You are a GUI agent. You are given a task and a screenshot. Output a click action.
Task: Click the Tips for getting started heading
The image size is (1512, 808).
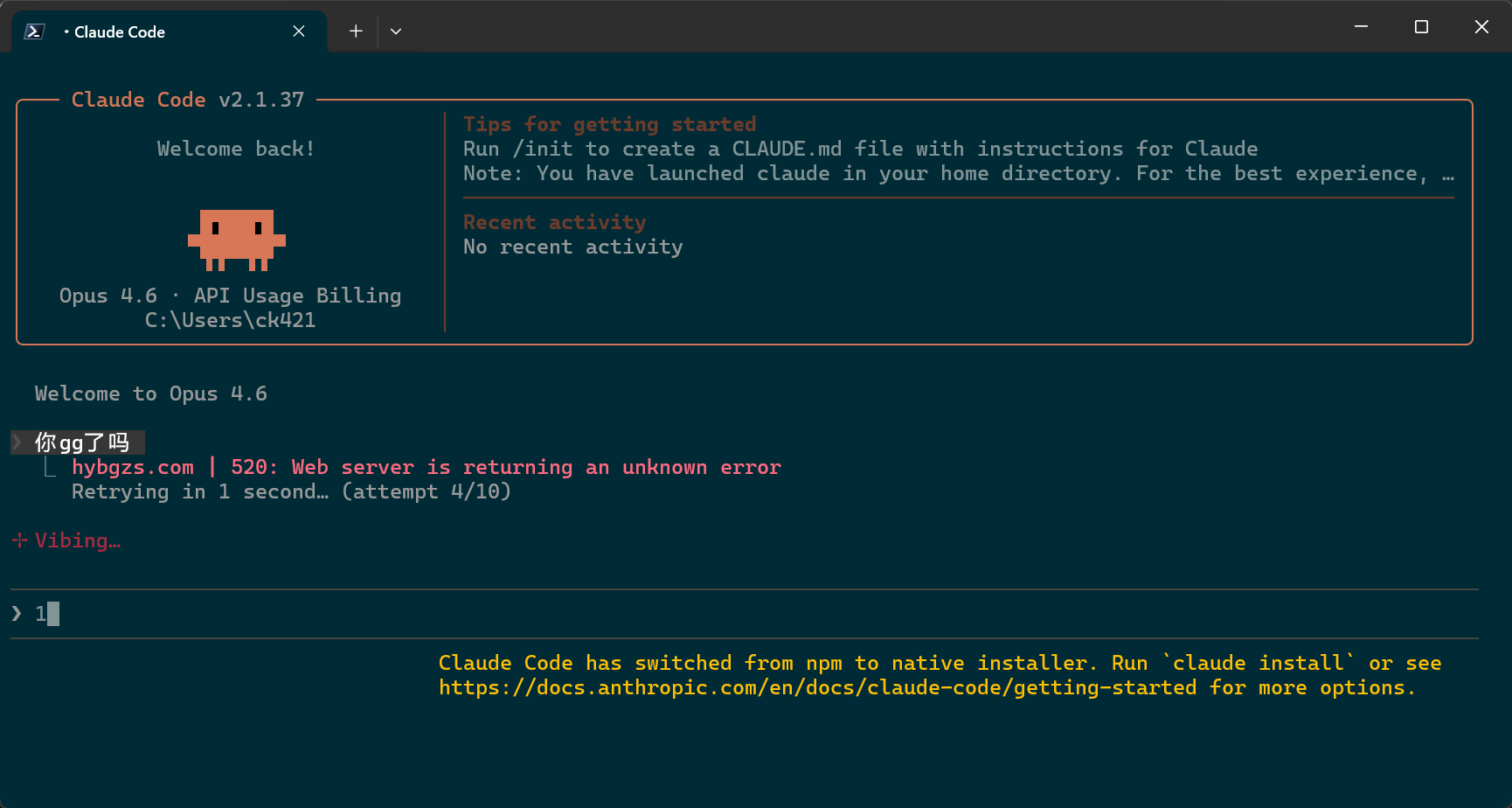pos(609,124)
